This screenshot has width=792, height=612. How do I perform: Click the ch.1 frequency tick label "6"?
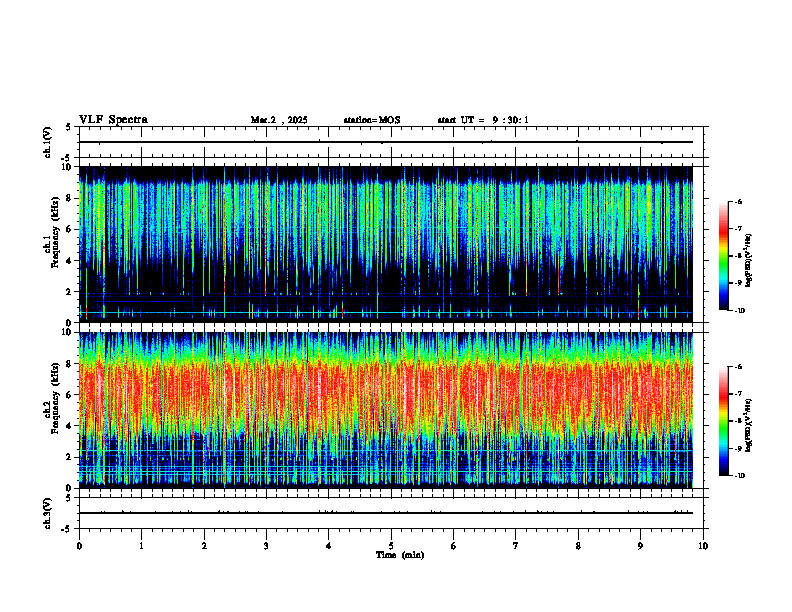[70, 229]
